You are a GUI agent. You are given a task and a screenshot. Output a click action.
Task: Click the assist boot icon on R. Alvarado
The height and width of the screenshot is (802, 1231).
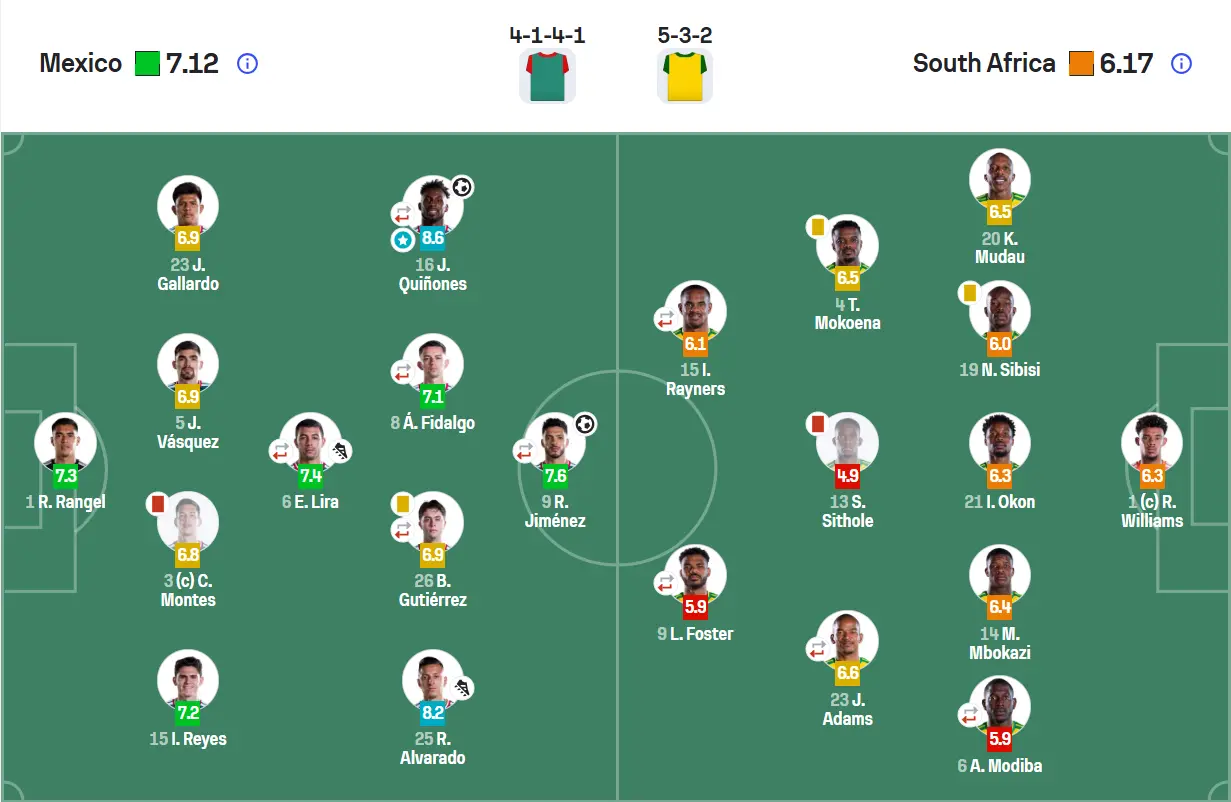(463, 688)
